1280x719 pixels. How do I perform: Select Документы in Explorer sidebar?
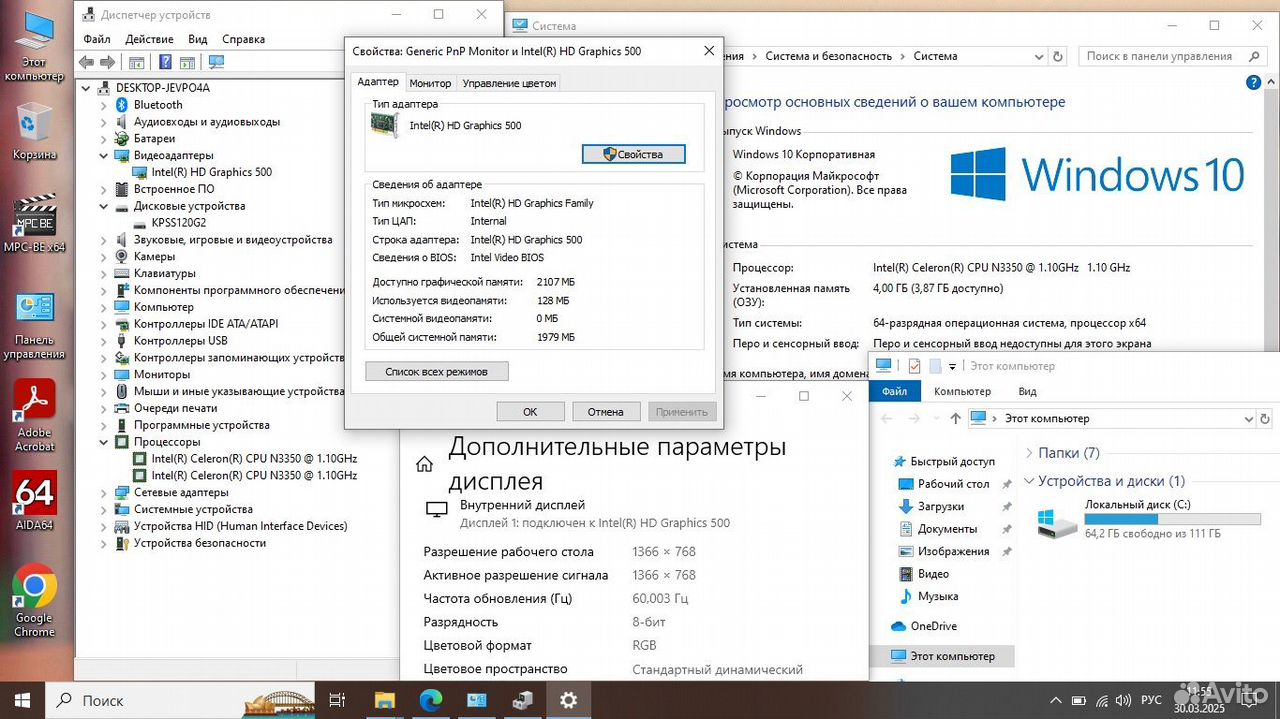[947, 529]
